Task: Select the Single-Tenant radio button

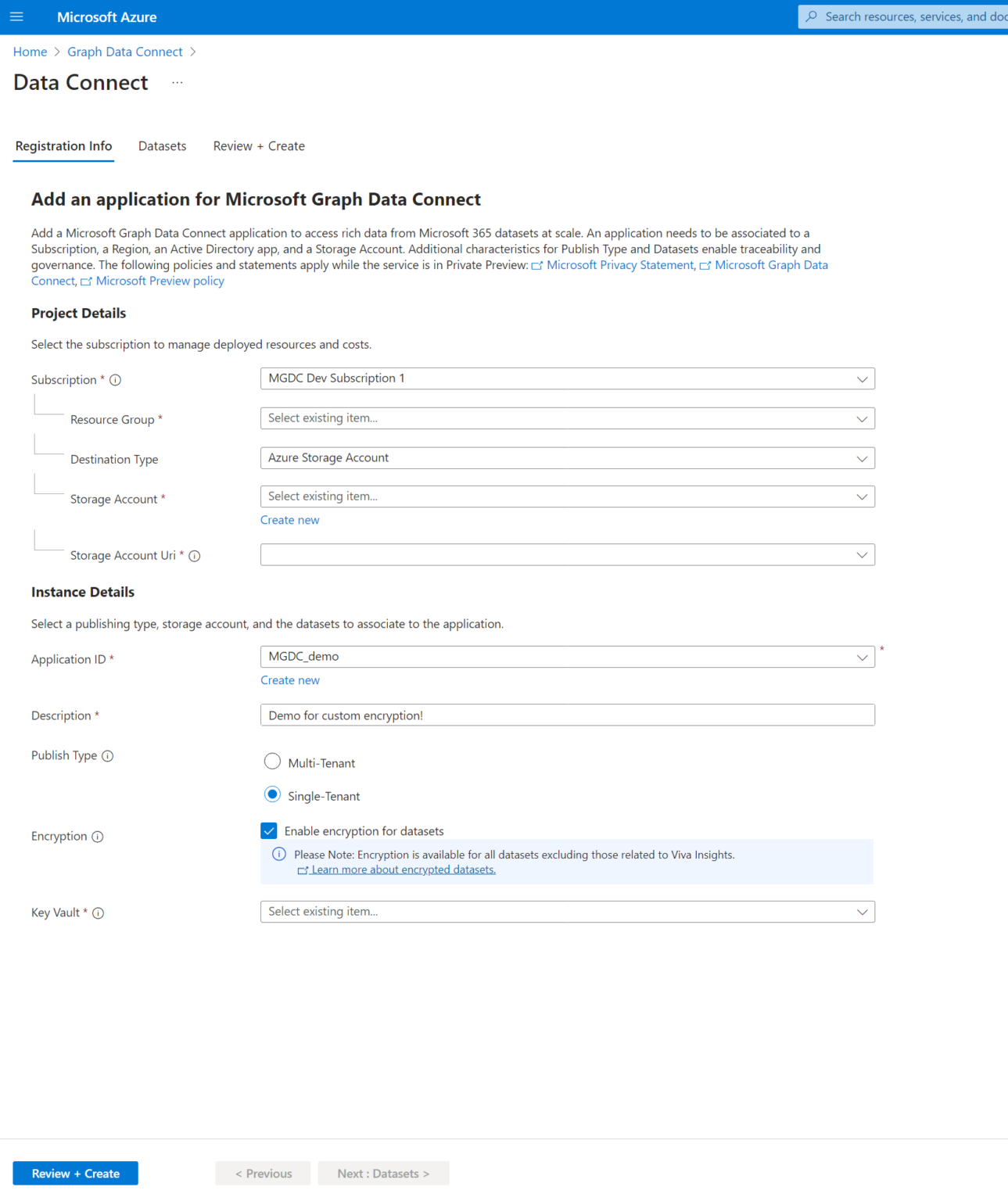Action: point(271,794)
